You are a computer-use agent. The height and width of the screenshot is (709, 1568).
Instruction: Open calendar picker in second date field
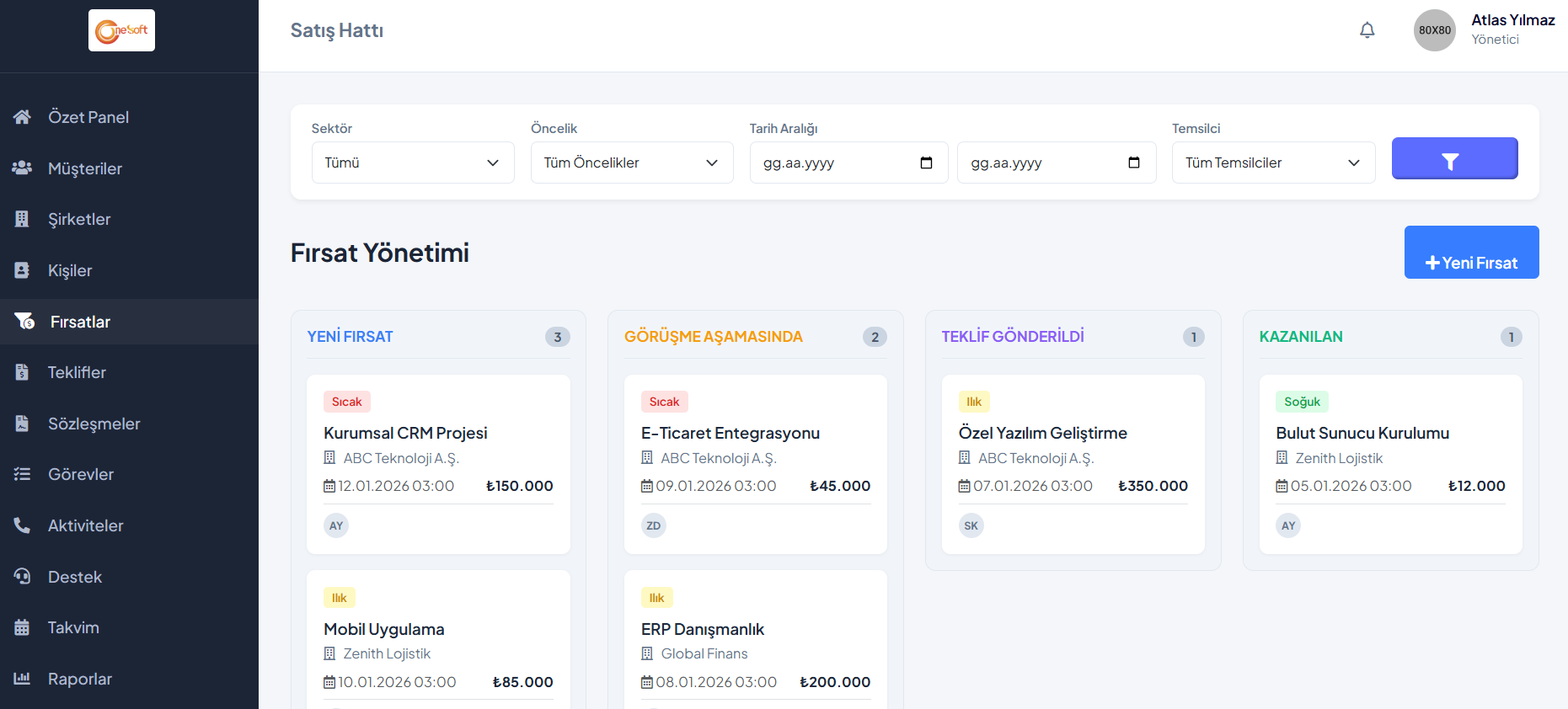coord(1133,163)
